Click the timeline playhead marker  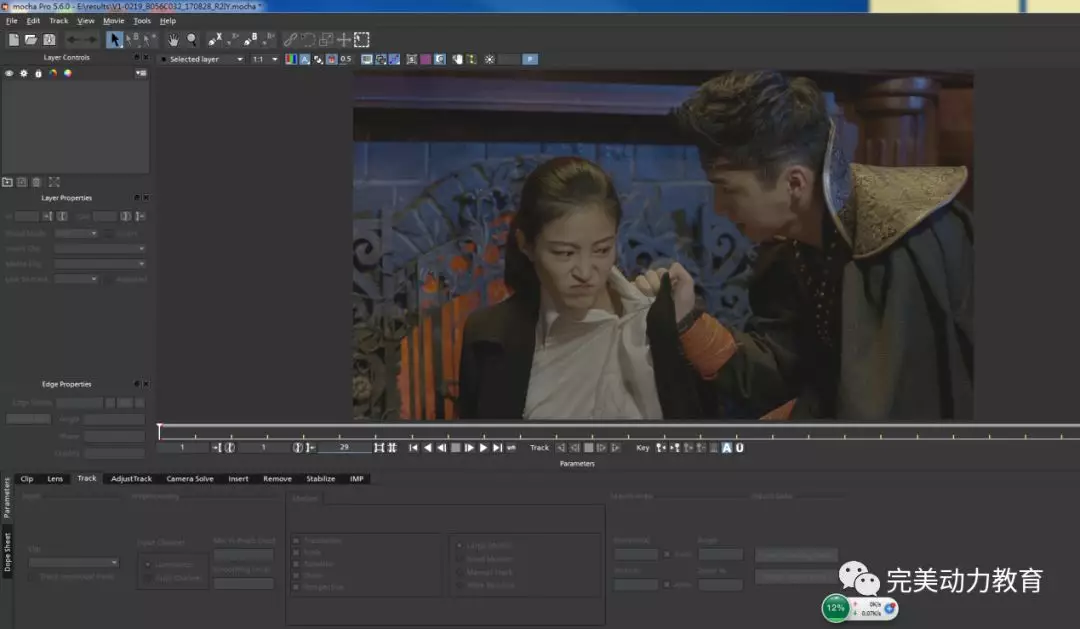click(159, 431)
